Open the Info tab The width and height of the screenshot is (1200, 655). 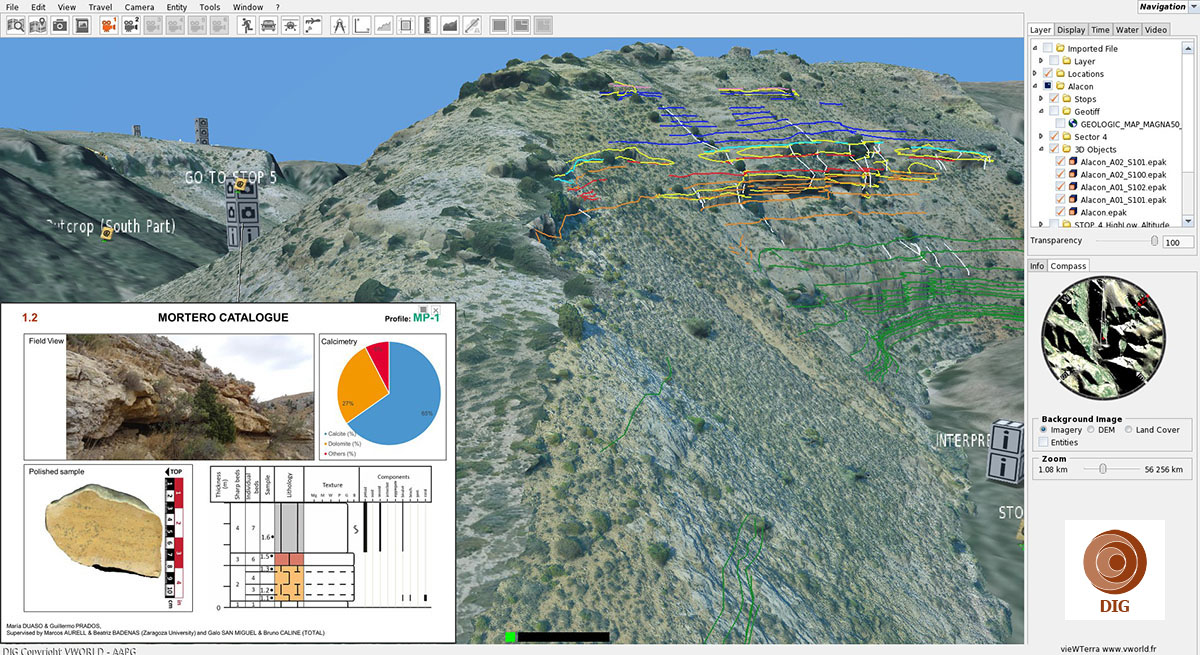1037,266
